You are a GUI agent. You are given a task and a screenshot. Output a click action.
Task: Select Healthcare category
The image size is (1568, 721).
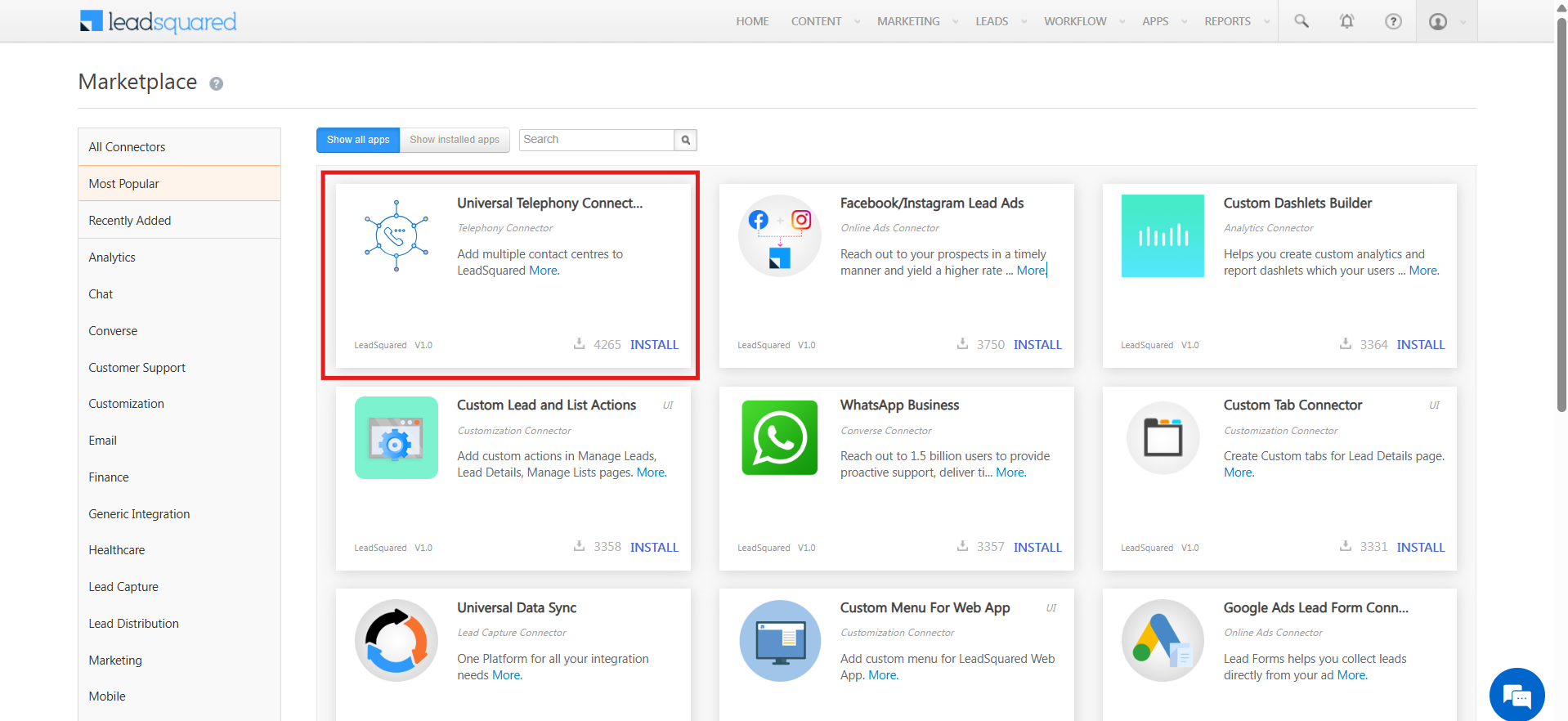pyautogui.click(x=179, y=550)
